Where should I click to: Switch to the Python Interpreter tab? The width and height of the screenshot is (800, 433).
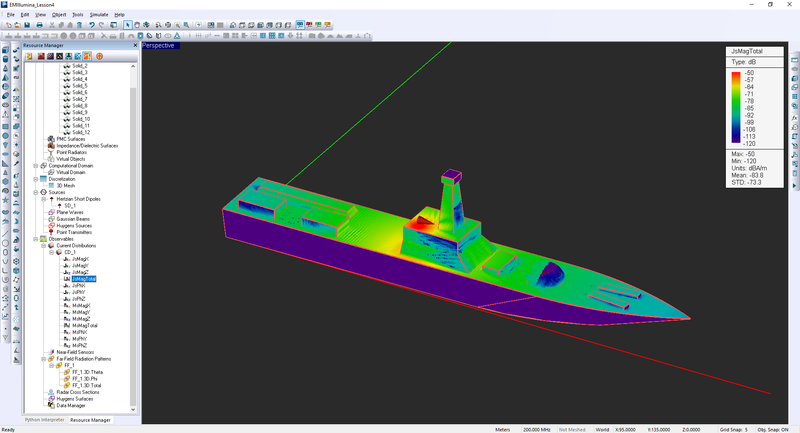pyautogui.click(x=46, y=420)
